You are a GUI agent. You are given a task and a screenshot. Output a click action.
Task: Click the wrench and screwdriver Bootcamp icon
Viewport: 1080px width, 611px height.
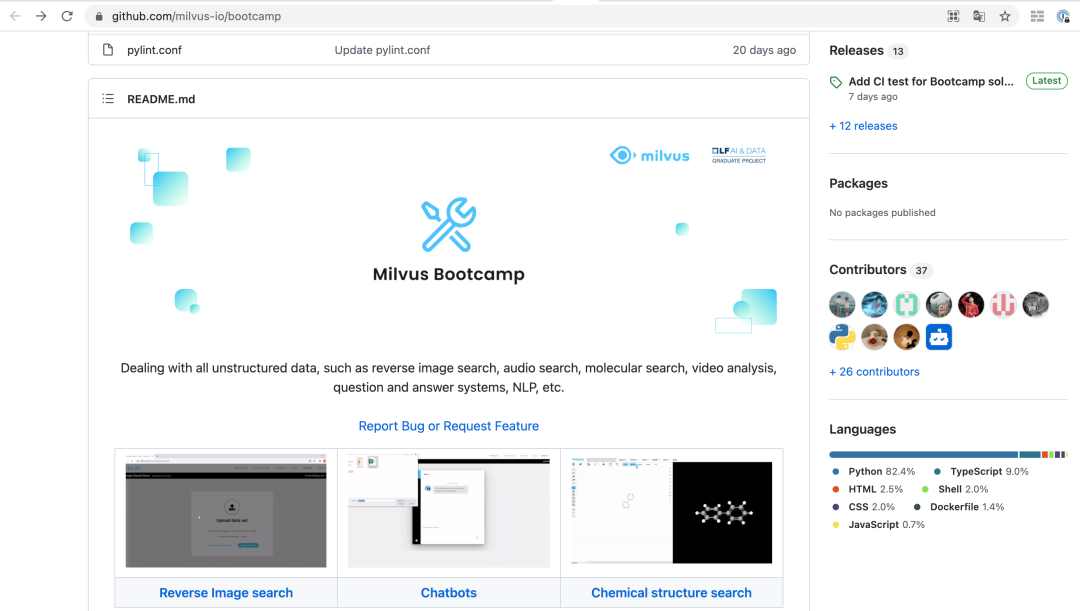pos(448,225)
